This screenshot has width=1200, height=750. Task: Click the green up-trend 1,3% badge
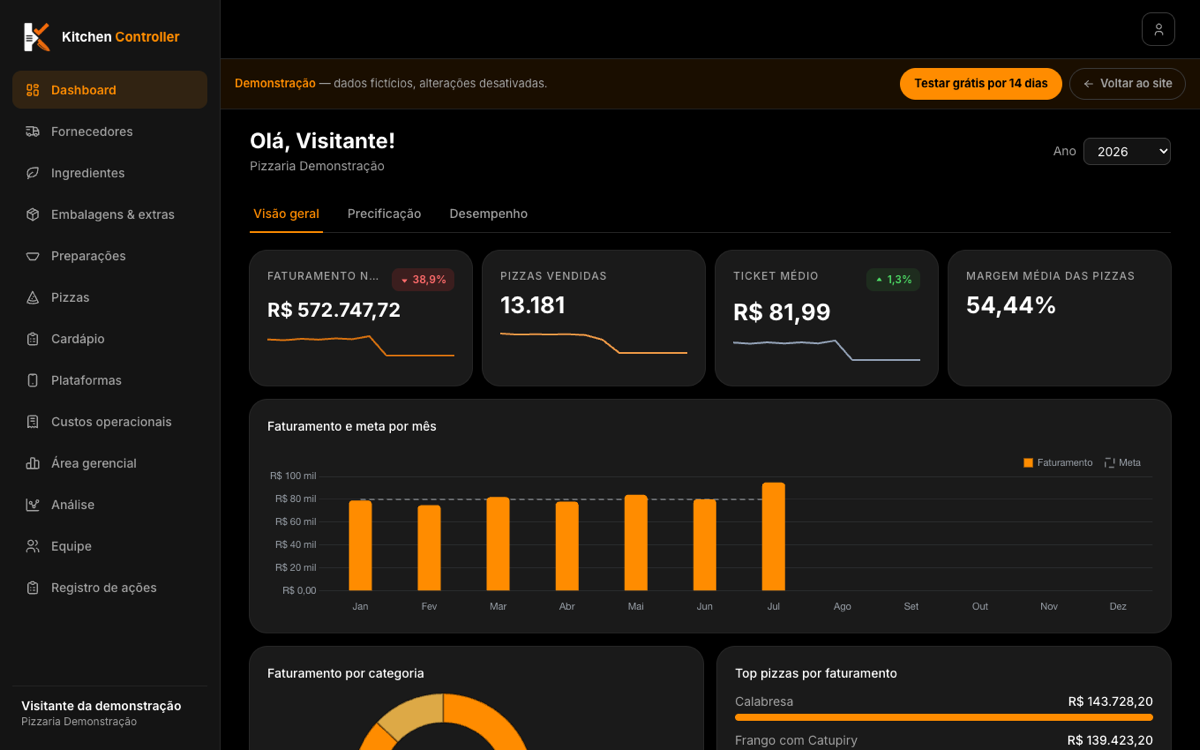[893, 280]
